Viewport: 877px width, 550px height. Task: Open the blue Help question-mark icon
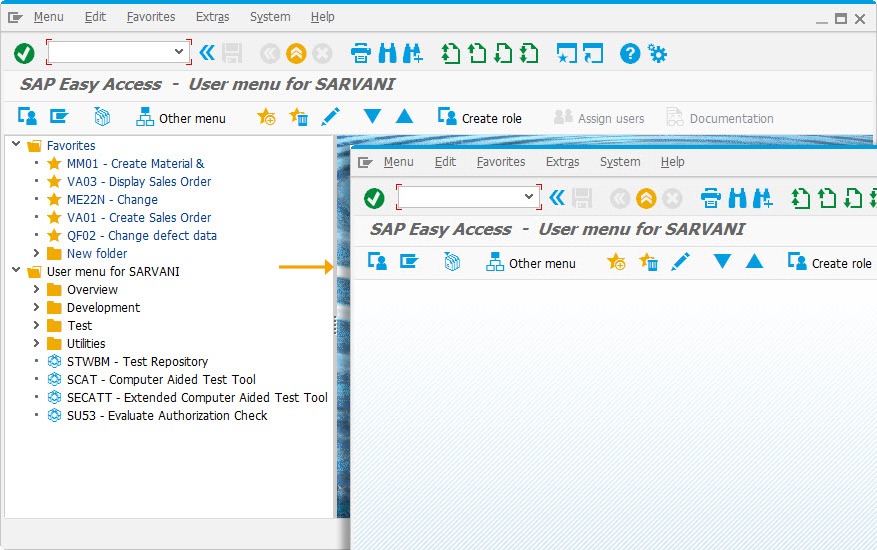[x=630, y=54]
